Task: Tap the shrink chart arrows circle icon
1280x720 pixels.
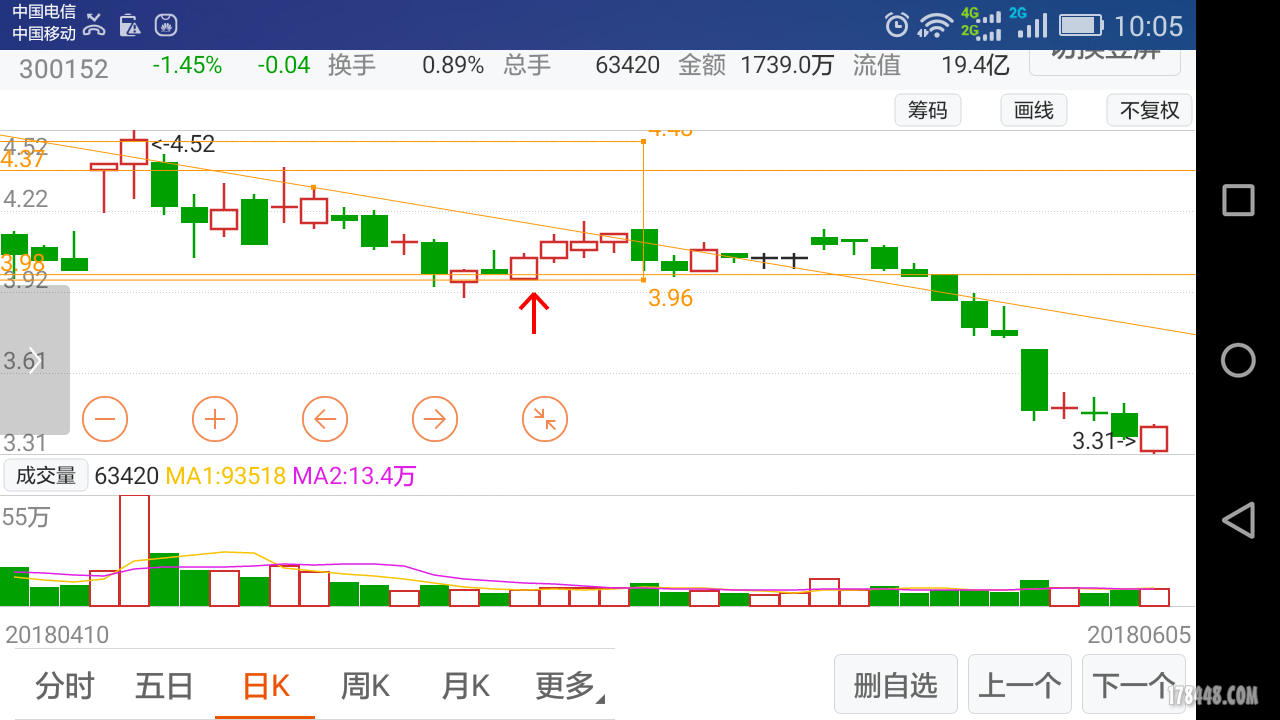Action: [x=545, y=419]
